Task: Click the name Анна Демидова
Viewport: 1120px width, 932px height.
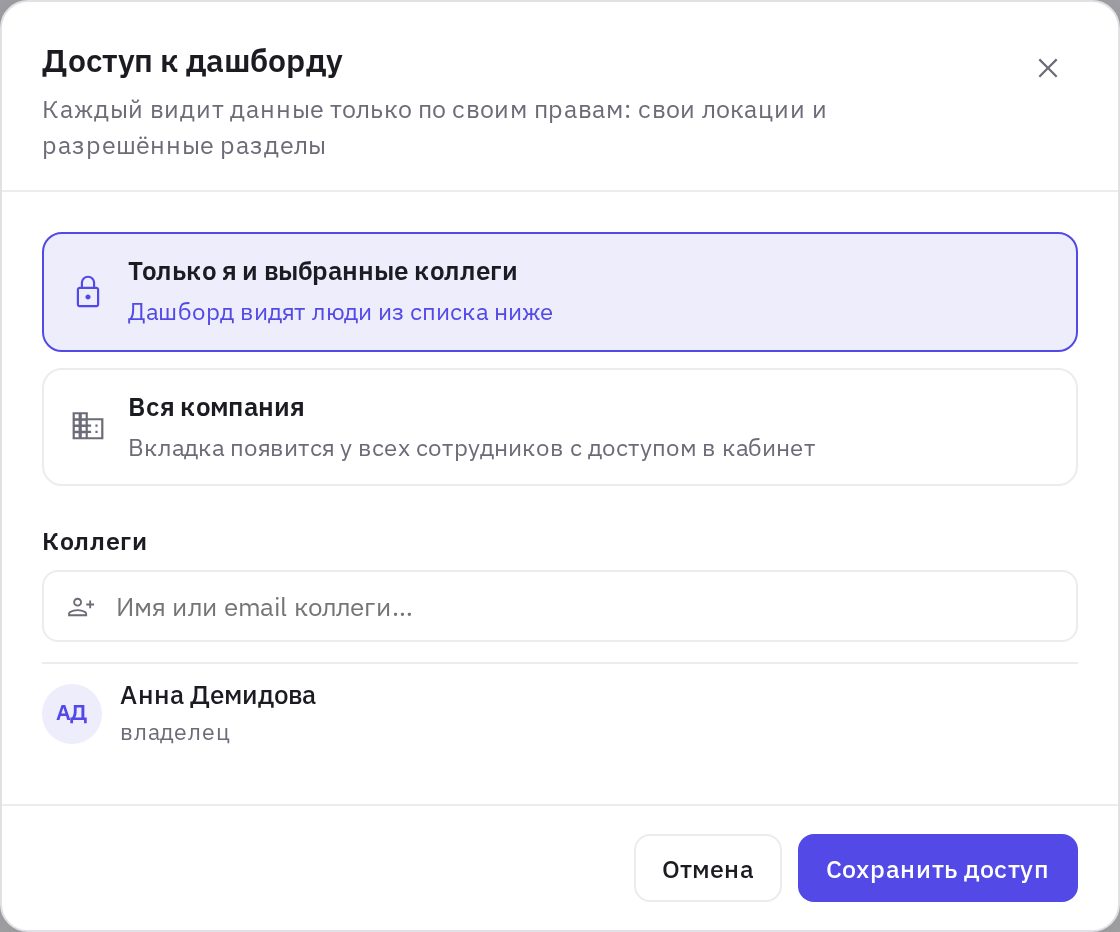Action: coord(218,696)
